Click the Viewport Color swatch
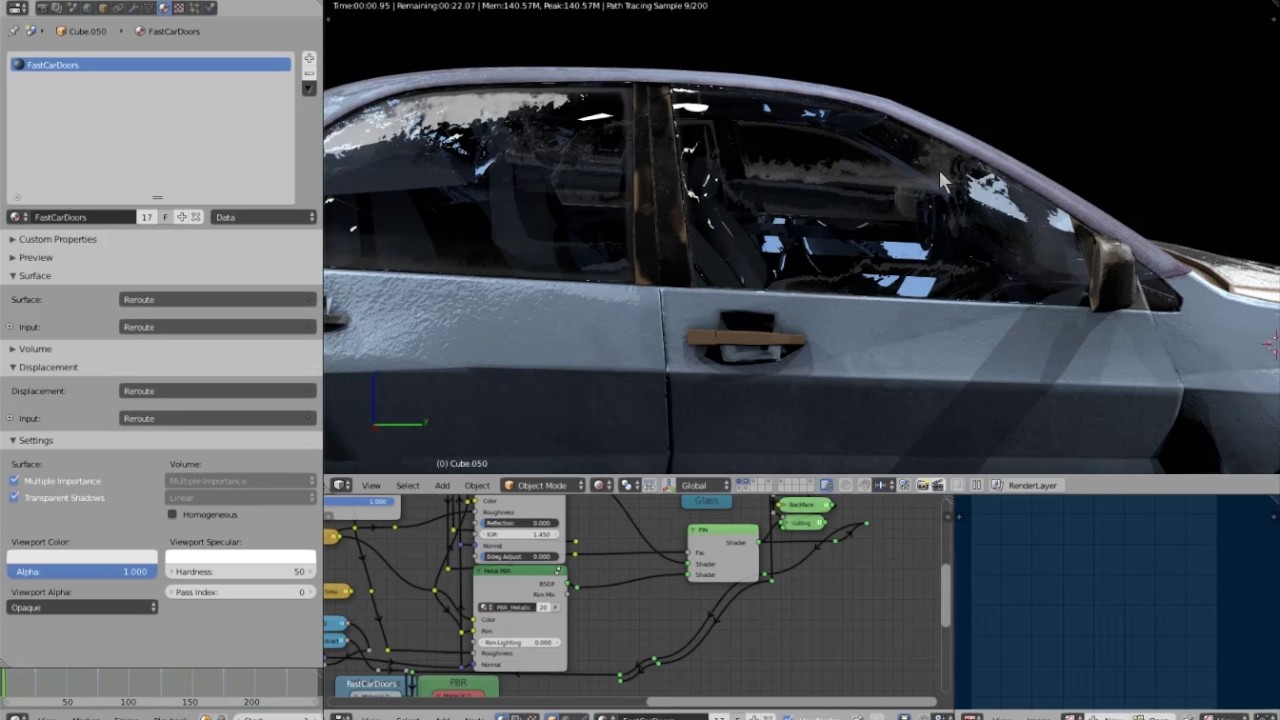Viewport: 1280px width, 720px height. [82, 556]
